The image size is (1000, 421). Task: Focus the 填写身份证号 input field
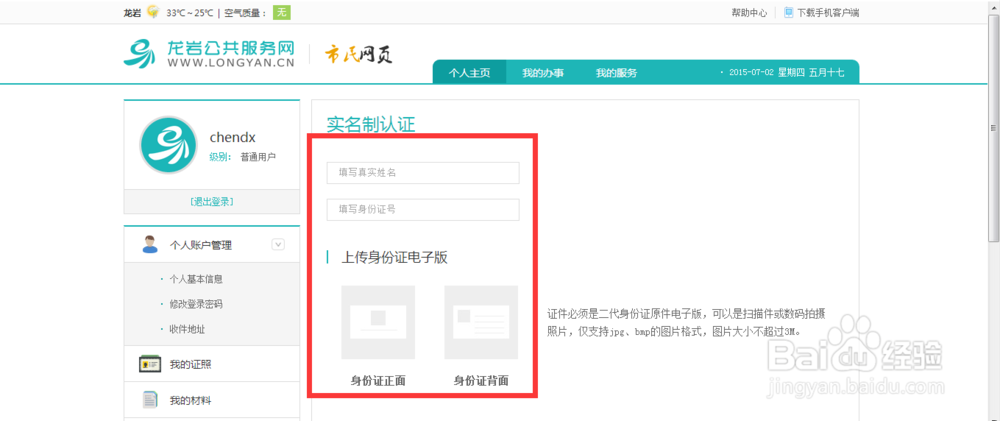[423, 209]
